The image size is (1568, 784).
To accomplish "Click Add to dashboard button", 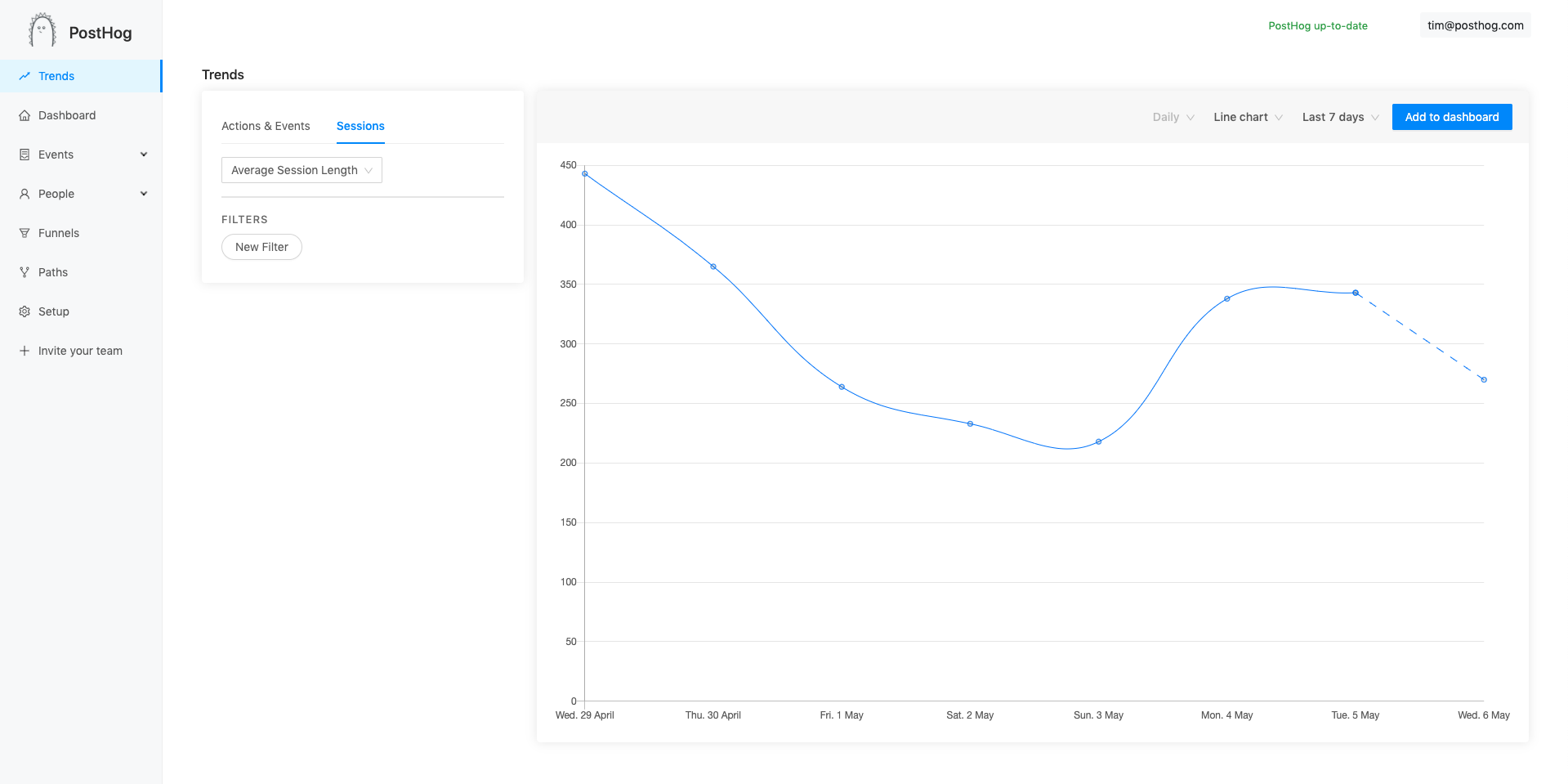I will (x=1452, y=117).
